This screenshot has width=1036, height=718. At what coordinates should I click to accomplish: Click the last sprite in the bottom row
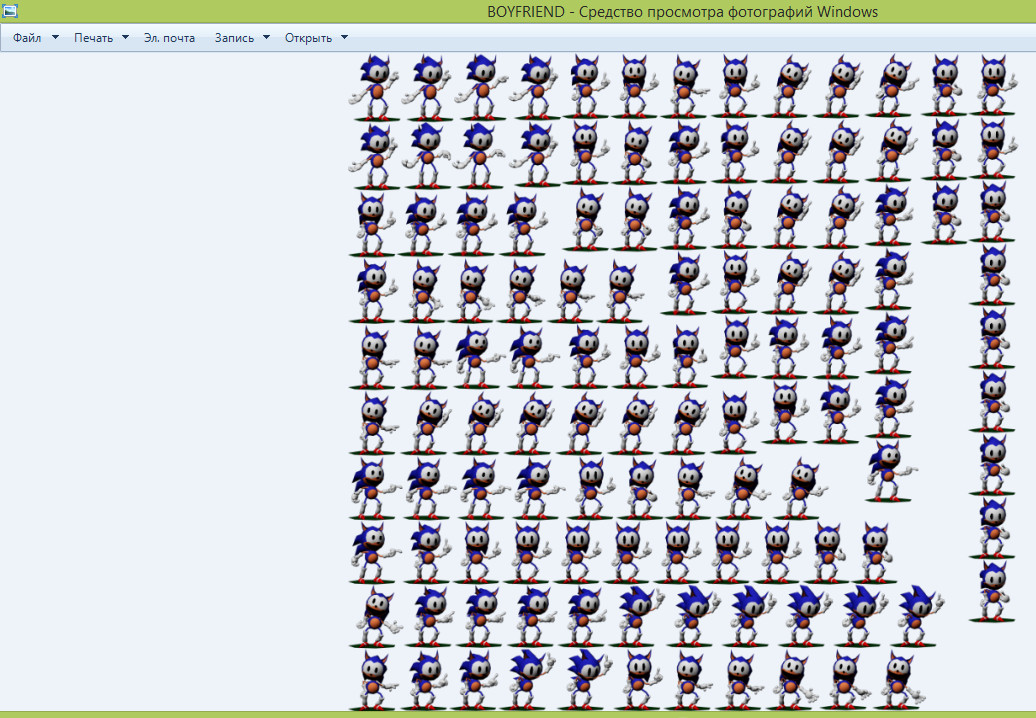[x=899, y=680]
